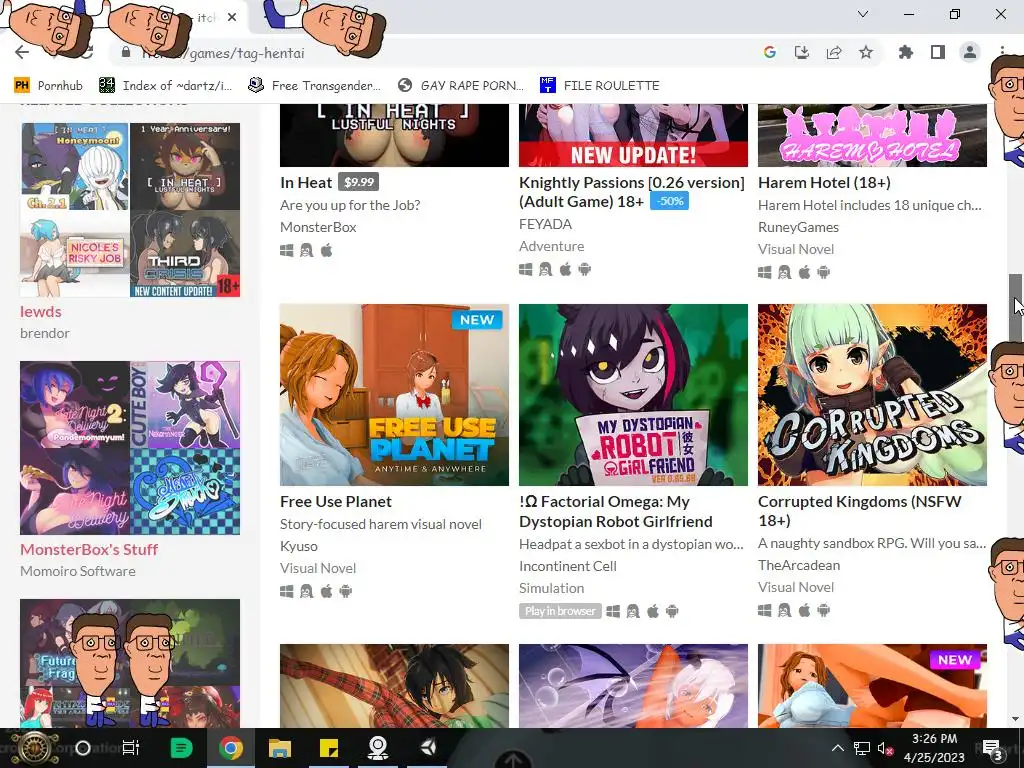Open My Dystopian Robot Girlfriend thumbnail

click(633, 394)
